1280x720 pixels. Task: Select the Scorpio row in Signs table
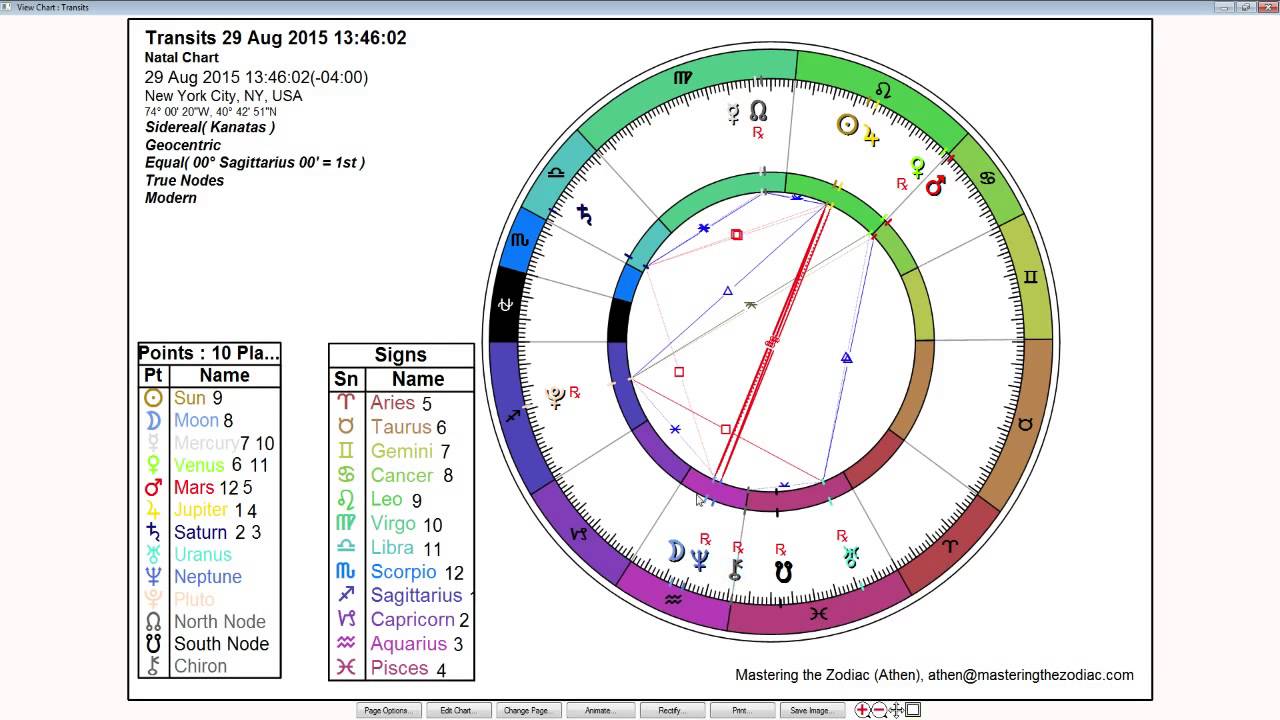click(x=401, y=572)
